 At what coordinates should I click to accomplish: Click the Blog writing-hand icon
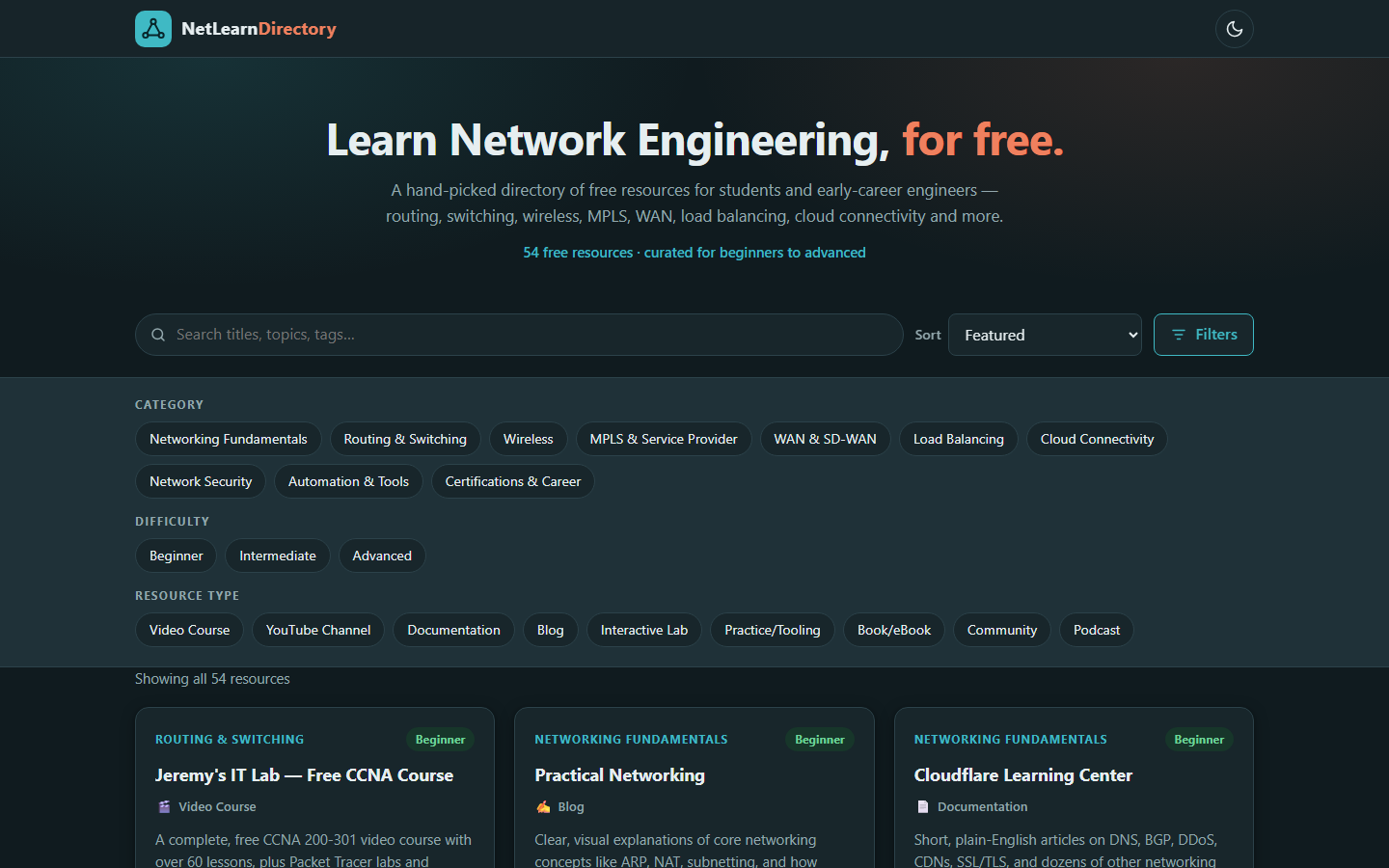(543, 806)
